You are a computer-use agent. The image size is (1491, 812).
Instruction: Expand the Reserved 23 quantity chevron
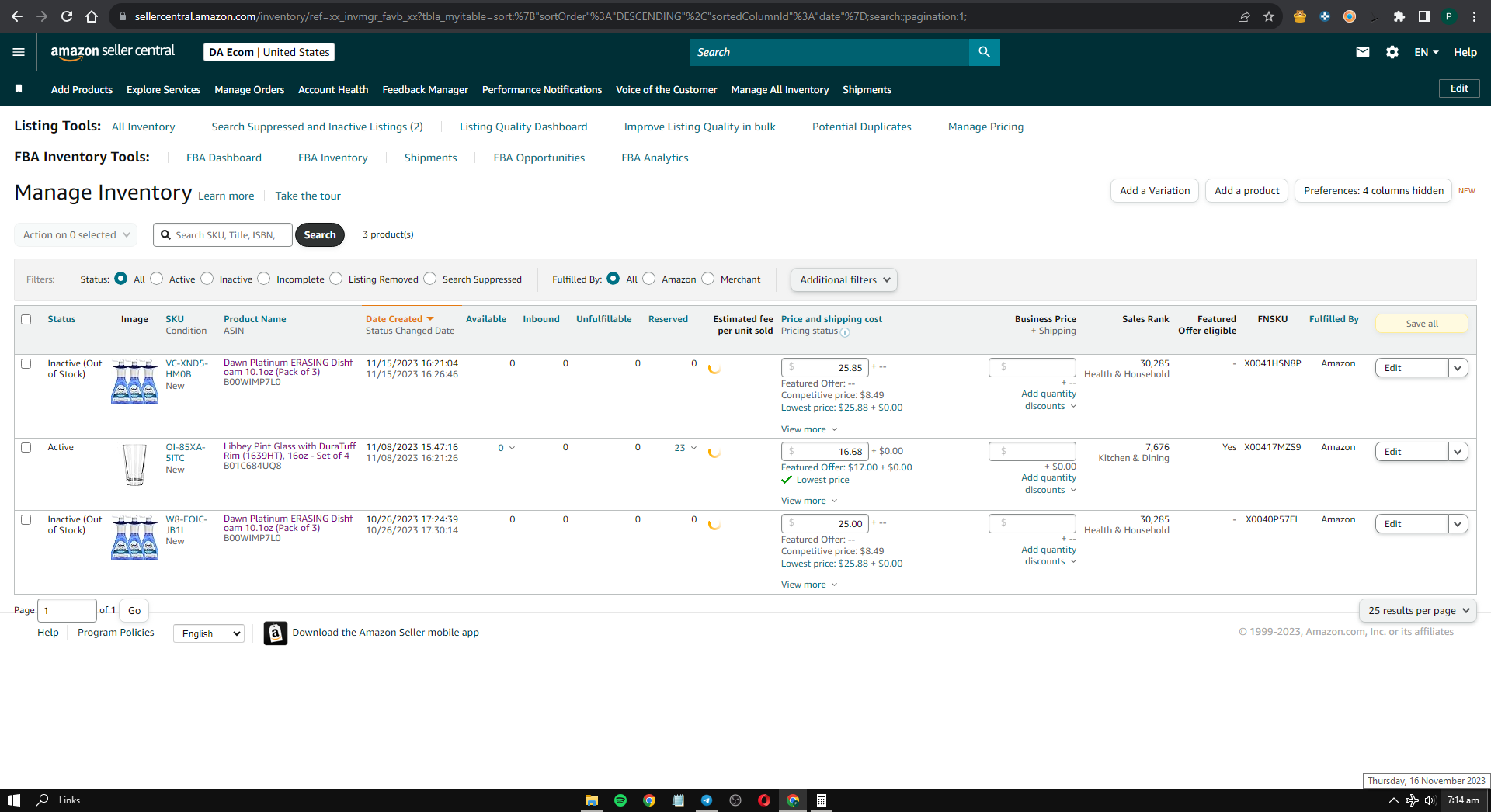pyautogui.click(x=694, y=448)
